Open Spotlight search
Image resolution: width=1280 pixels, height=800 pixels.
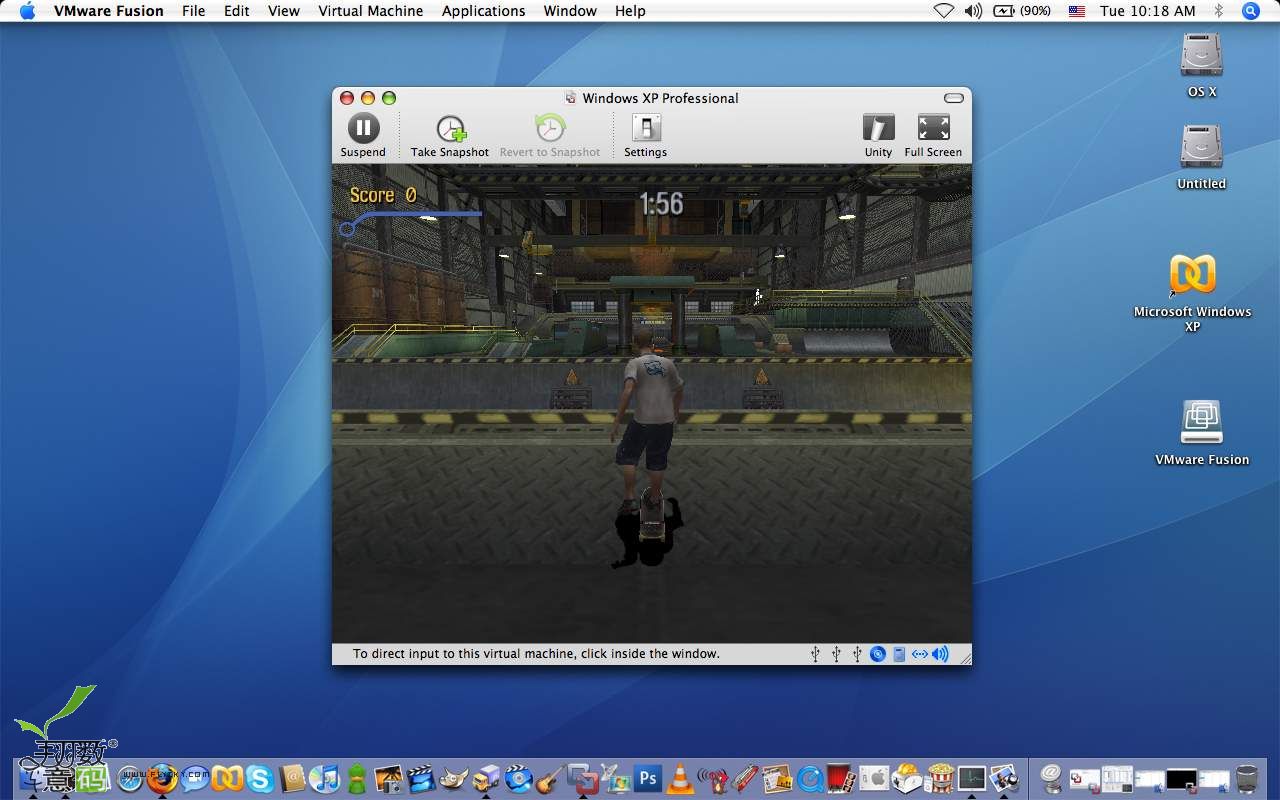pyautogui.click(x=1250, y=11)
